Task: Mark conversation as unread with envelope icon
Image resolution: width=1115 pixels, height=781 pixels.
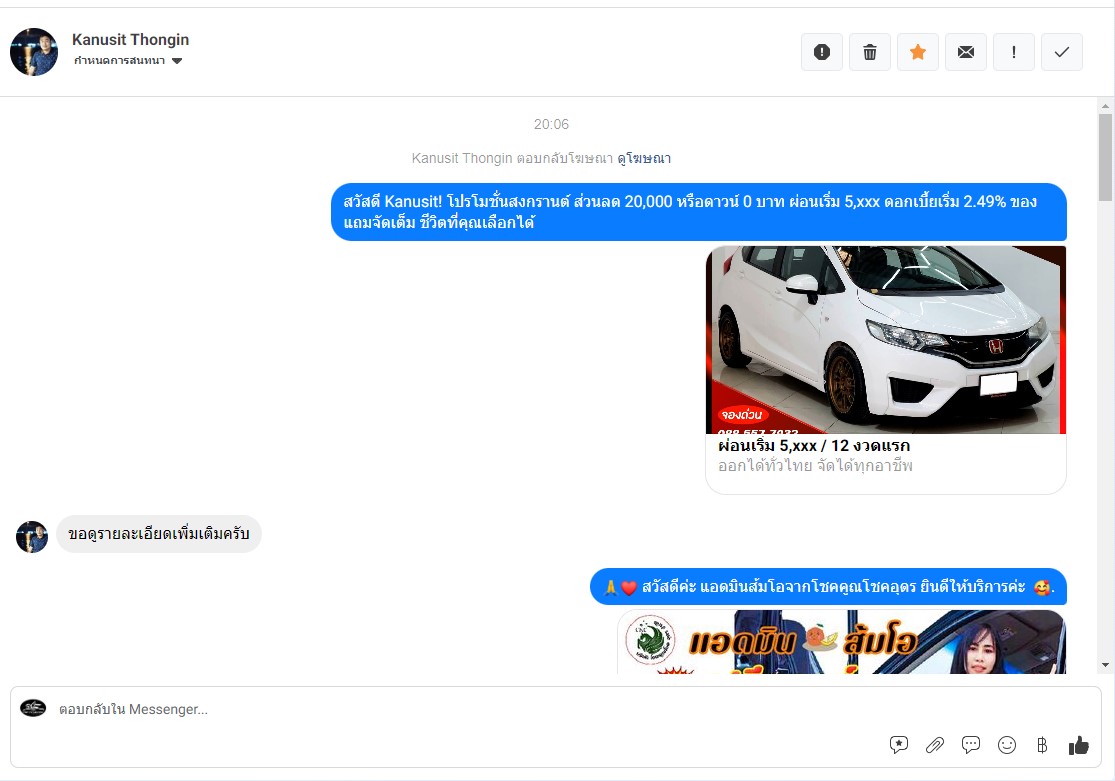Action: coord(966,52)
